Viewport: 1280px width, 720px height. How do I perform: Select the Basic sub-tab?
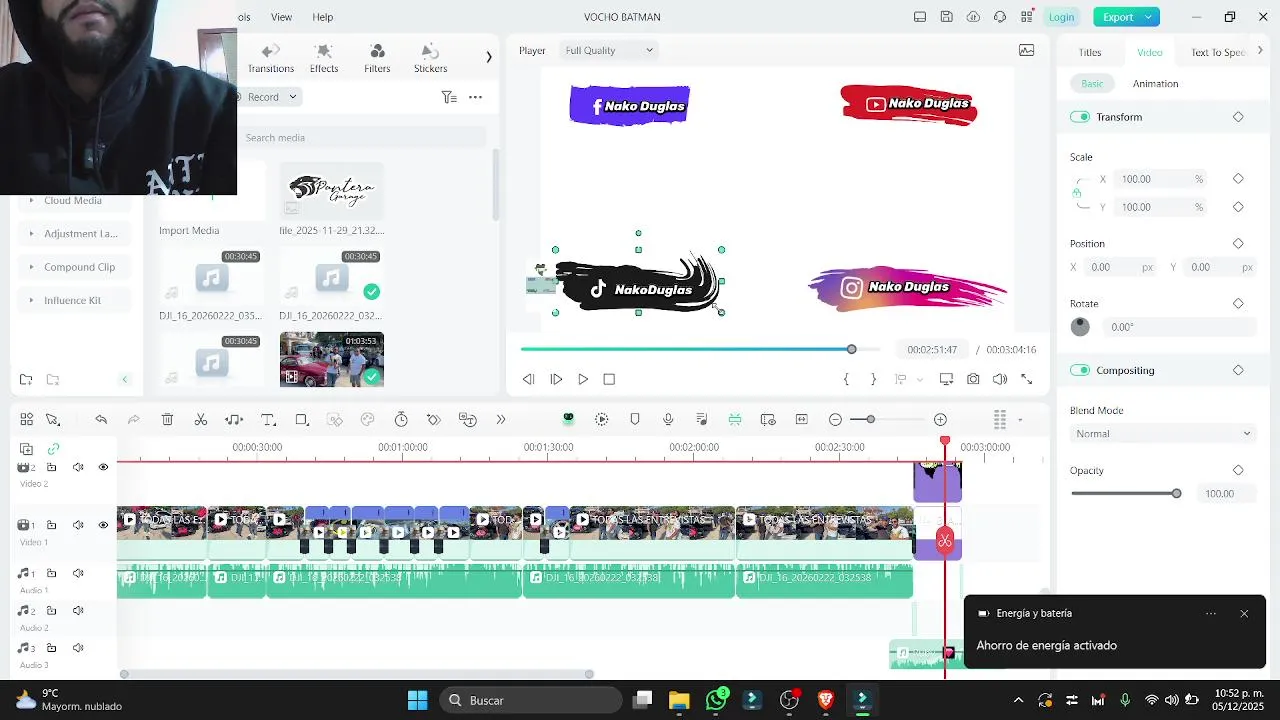1092,84
